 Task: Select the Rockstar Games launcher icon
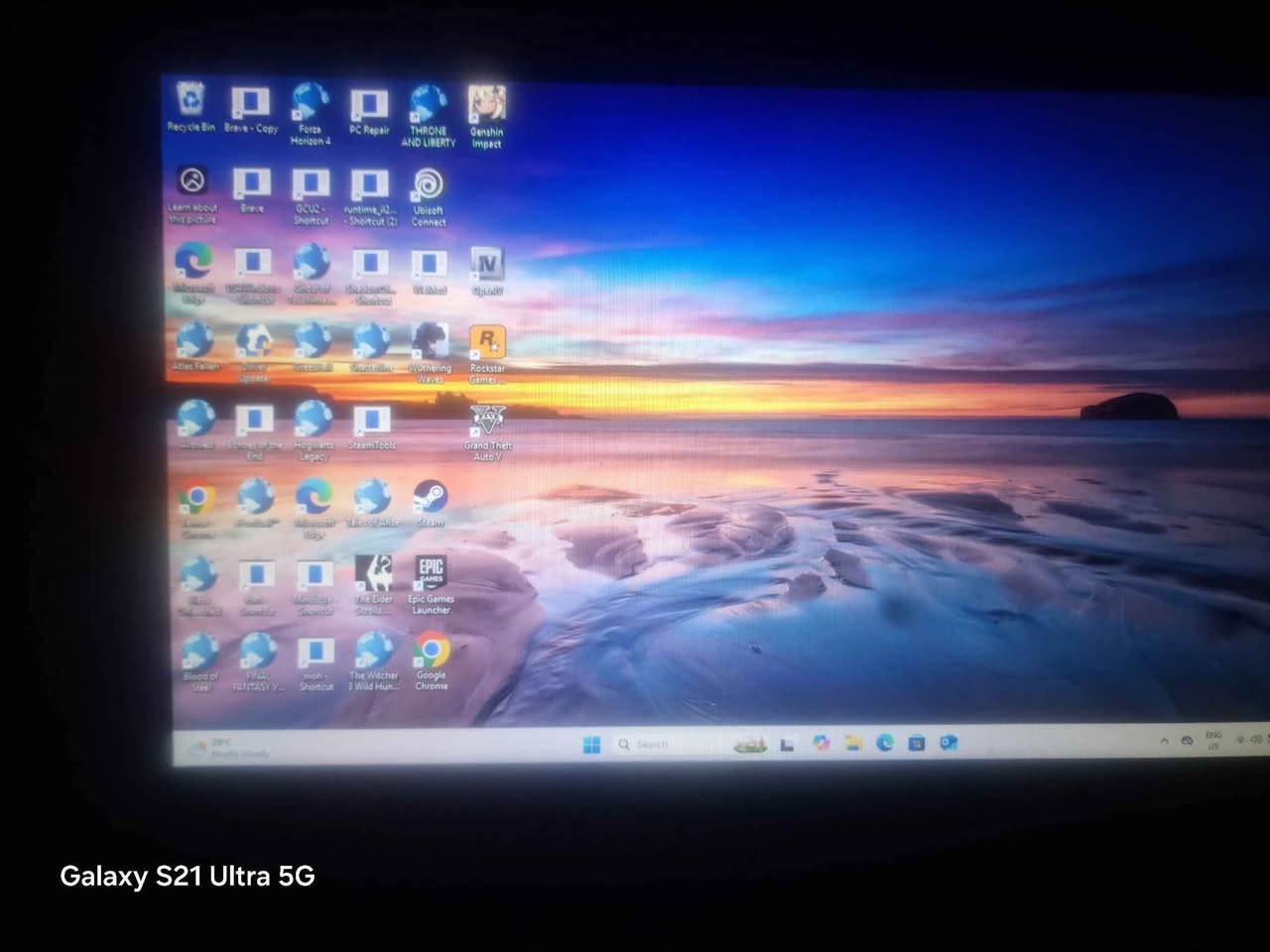pyautogui.click(x=487, y=343)
